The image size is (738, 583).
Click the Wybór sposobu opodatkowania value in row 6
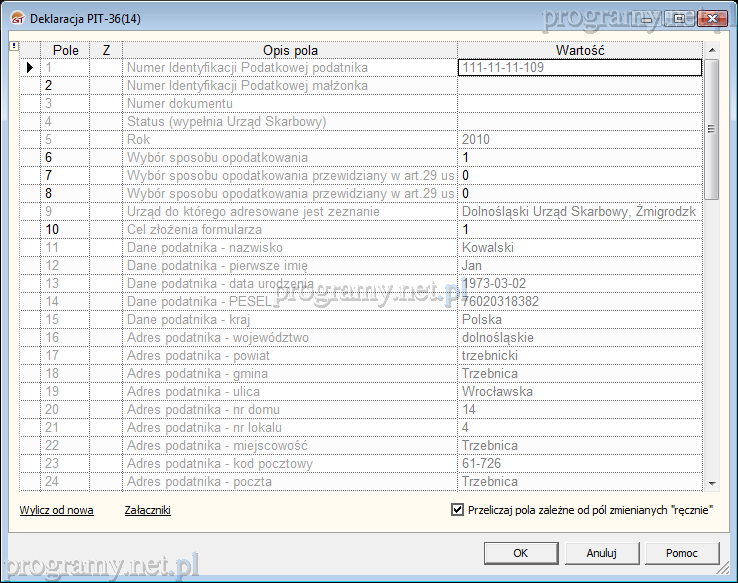[x=579, y=158]
